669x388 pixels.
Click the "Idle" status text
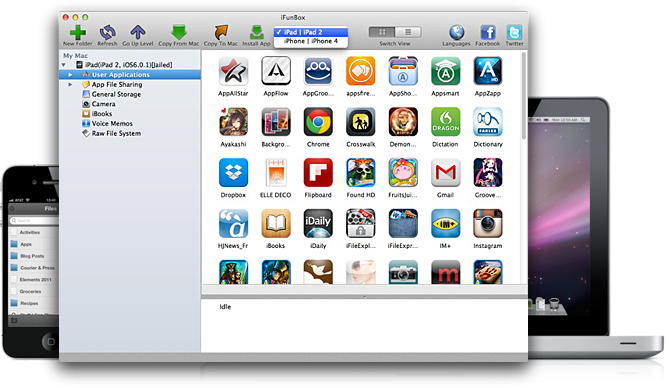tap(225, 307)
